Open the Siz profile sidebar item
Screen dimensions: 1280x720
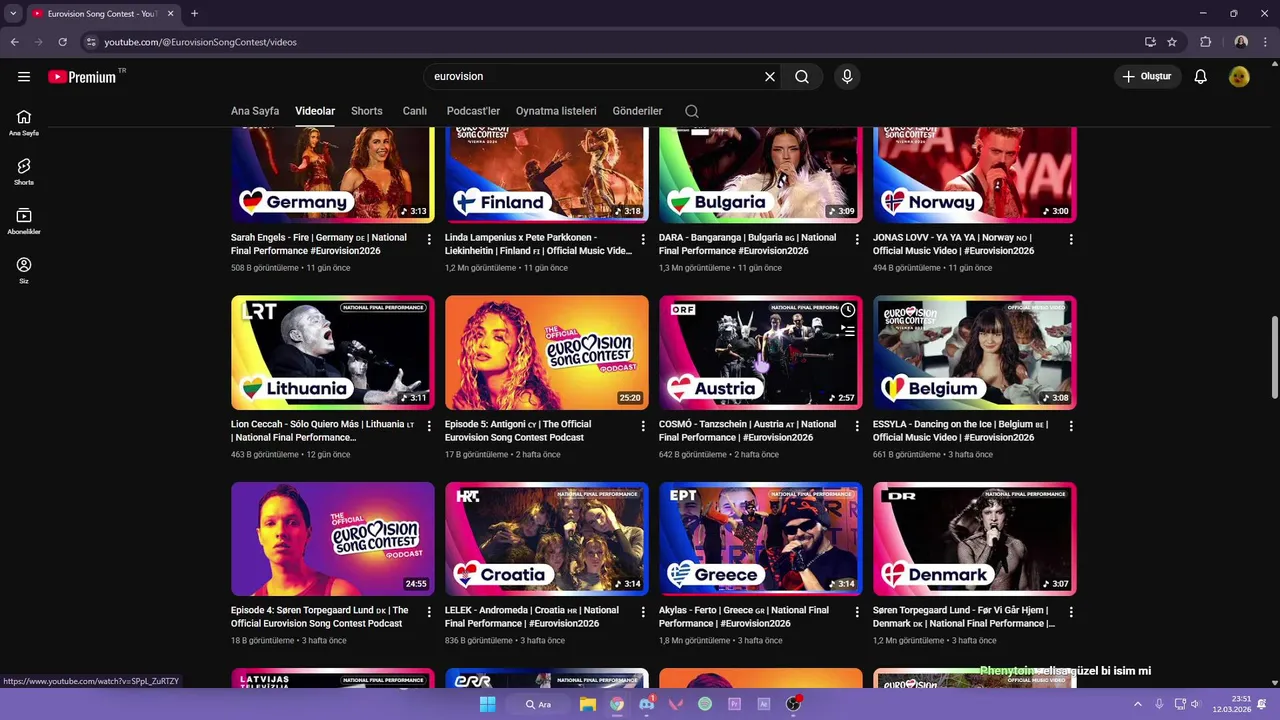coord(24,271)
